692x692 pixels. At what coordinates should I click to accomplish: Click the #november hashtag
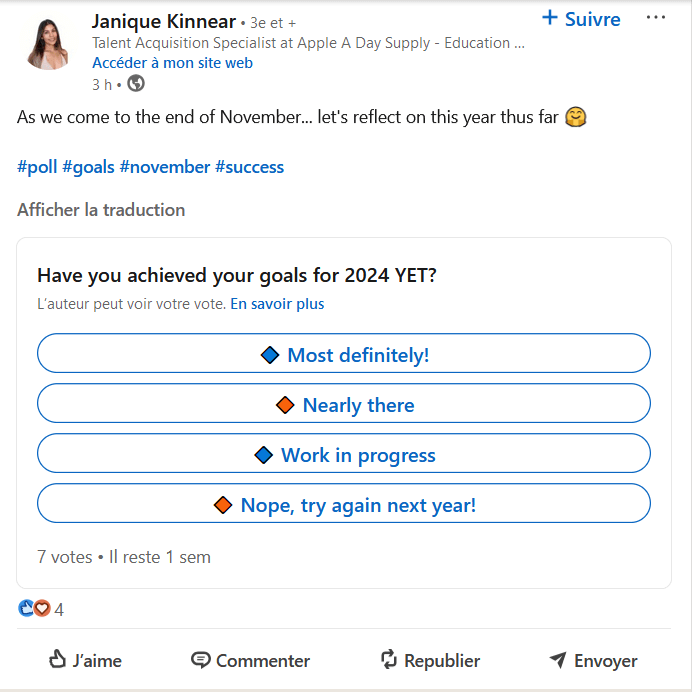[165, 167]
